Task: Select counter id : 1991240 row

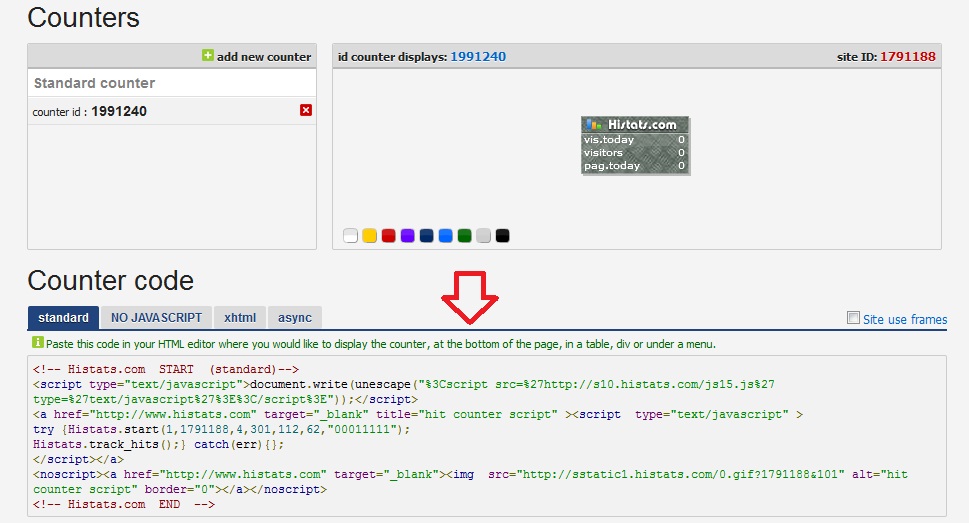Action: 172,111
